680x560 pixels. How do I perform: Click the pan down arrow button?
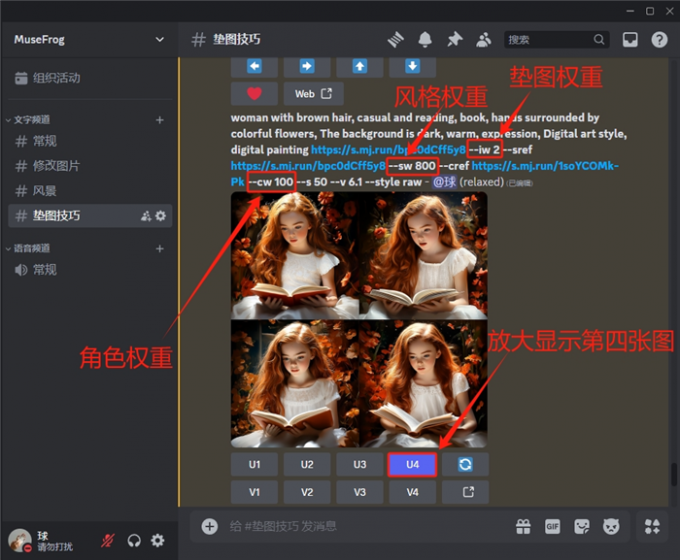[x=412, y=66]
